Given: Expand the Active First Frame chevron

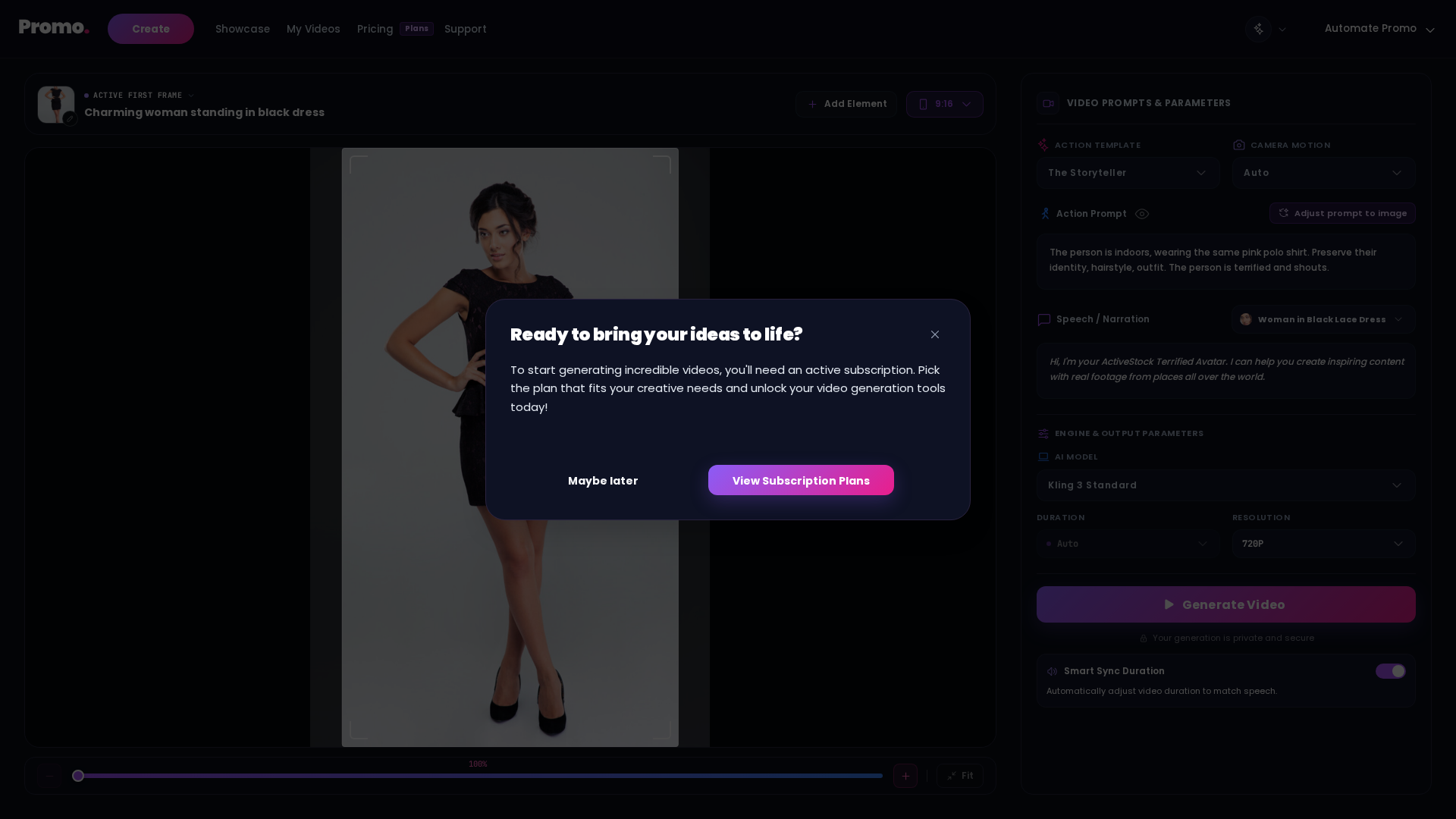Looking at the screenshot, I should (x=191, y=96).
